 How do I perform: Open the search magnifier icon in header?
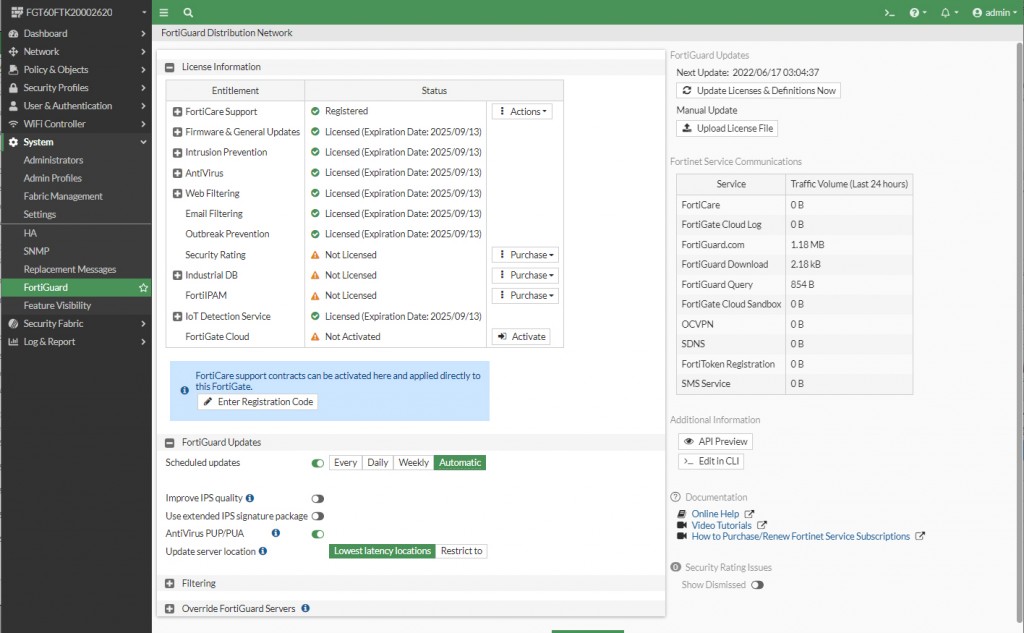pos(188,12)
